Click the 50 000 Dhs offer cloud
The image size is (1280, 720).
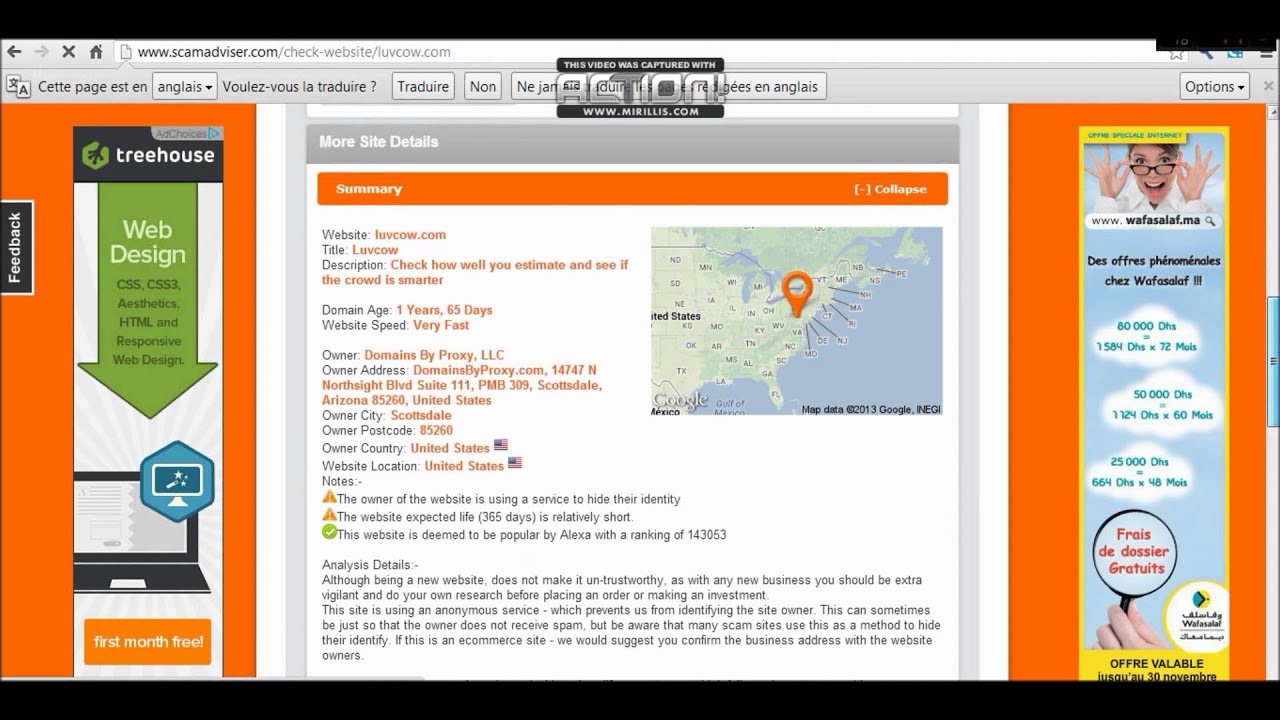click(1162, 405)
